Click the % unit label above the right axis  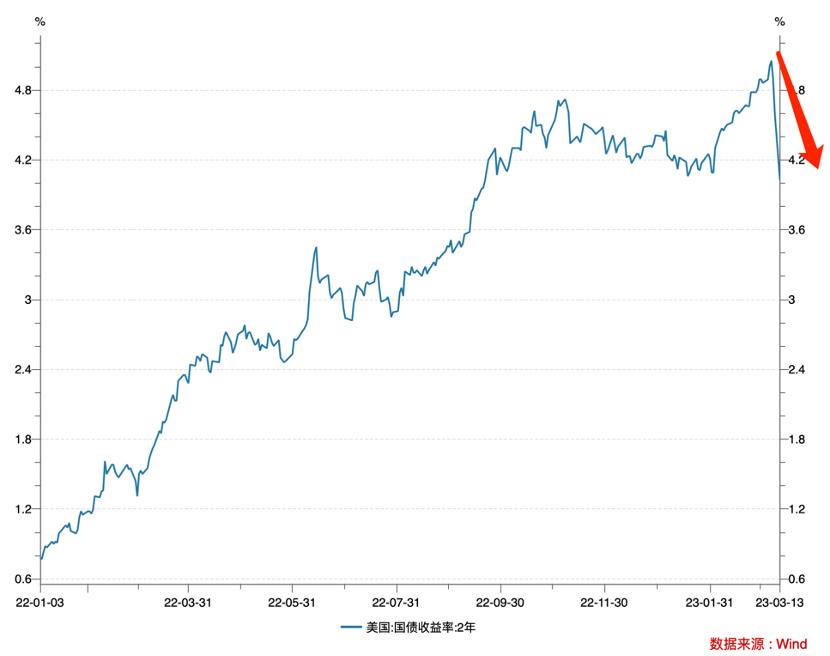click(780, 21)
